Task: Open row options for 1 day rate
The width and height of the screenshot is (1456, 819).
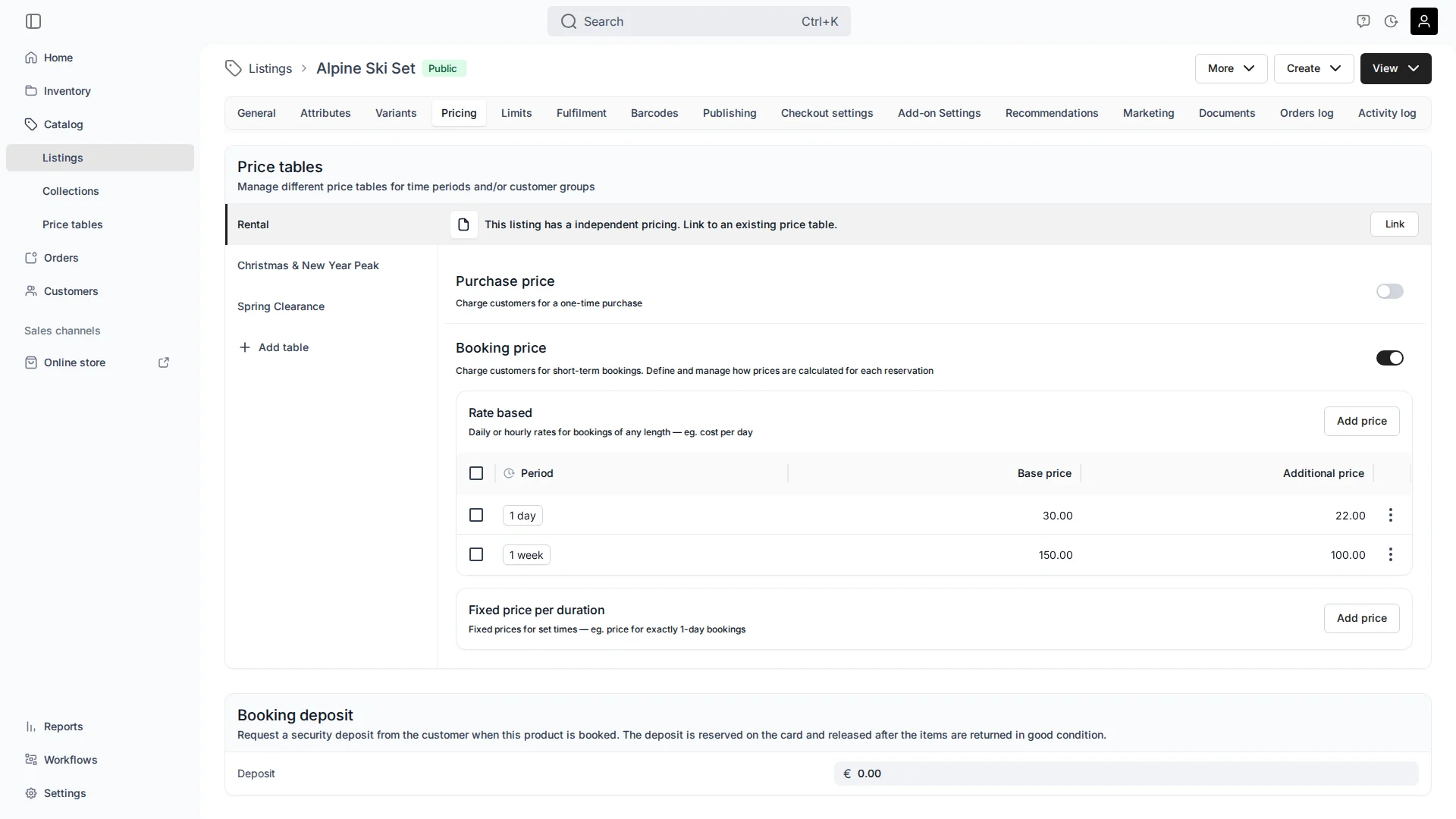Action: pos(1391,516)
